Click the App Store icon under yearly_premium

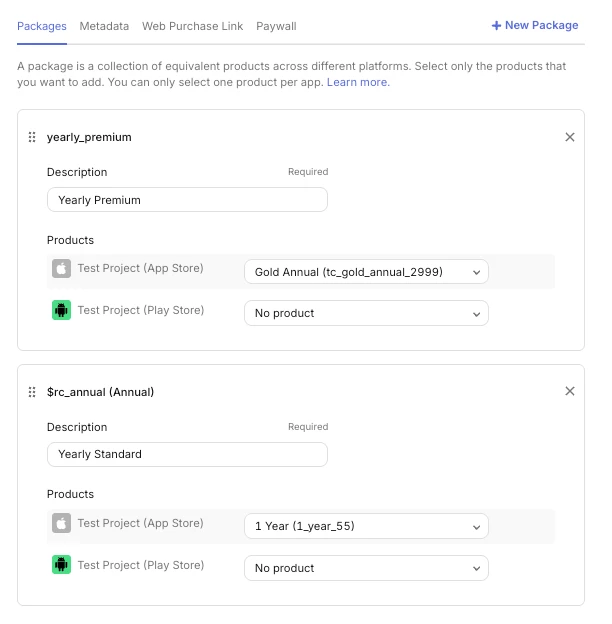[62, 269]
